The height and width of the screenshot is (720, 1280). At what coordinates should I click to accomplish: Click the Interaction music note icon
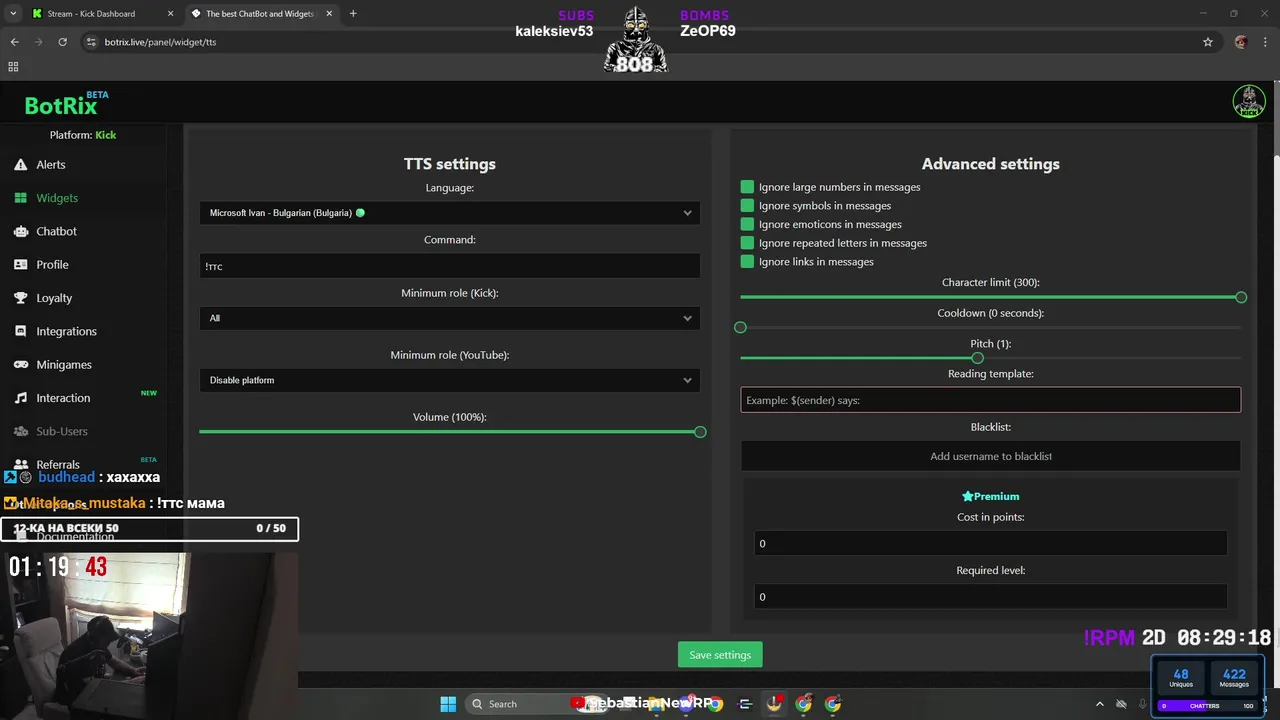[x=21, y=398]
